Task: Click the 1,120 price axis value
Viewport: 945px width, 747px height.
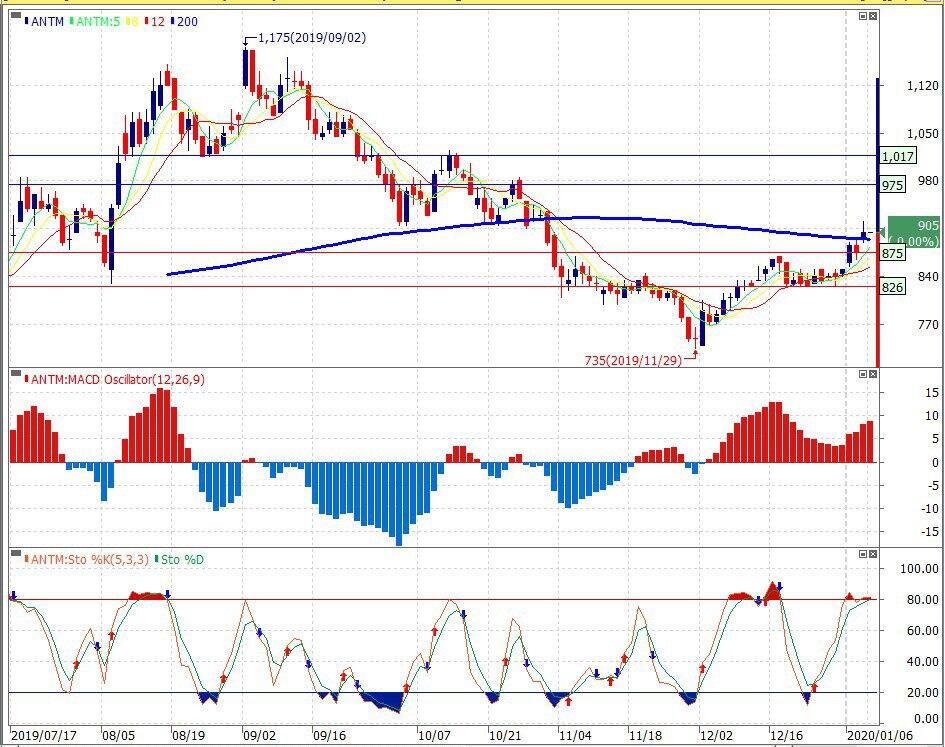Action: tap(923, 86)
